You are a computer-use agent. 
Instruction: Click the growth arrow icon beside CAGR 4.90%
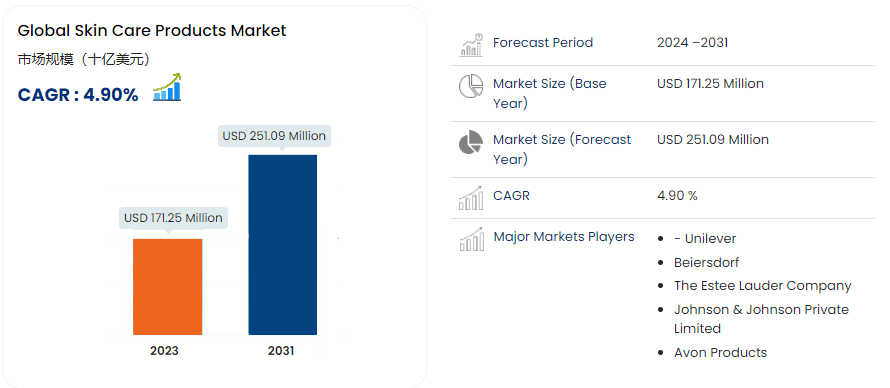coord(167,87)
